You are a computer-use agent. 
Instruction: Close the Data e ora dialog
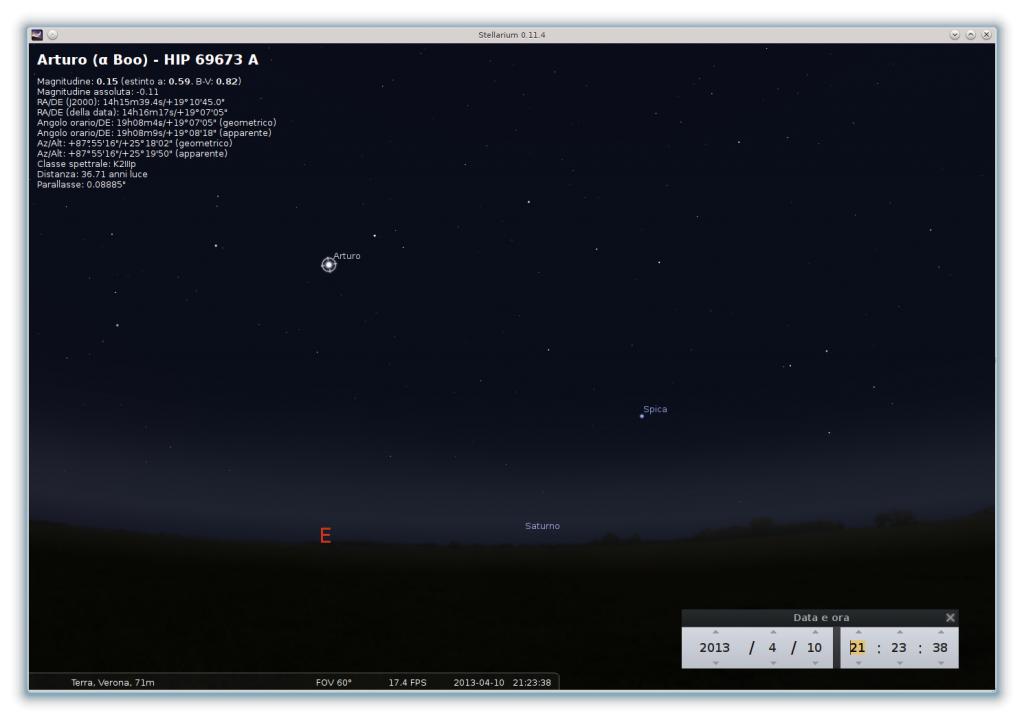(x=950, y=617)
